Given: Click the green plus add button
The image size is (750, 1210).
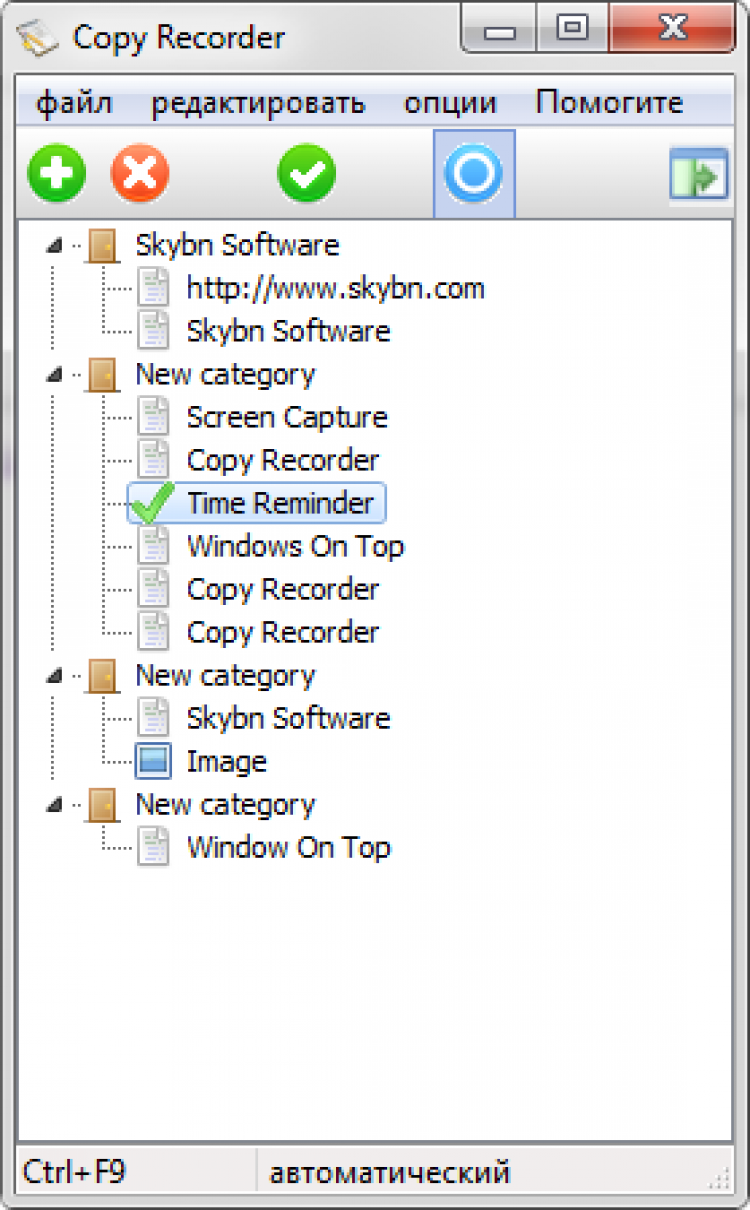Looking at the screenshot, I should (57, 175).
